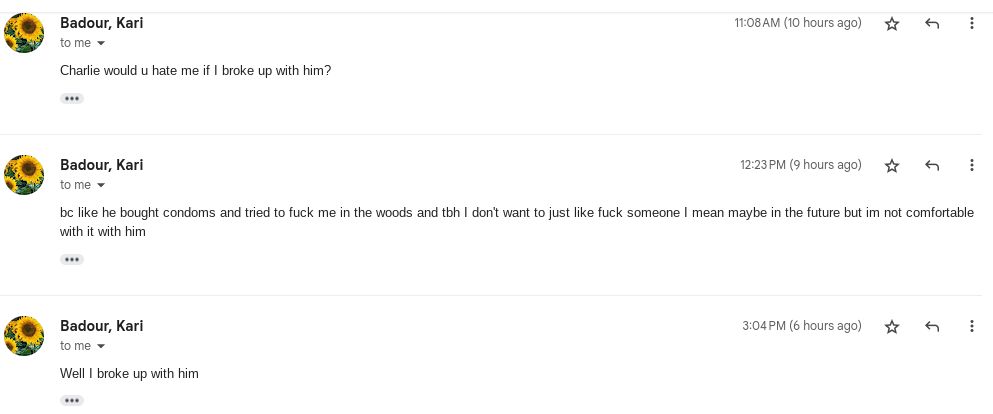993x414 pixels.
Task: Reply to the 3:04 PM message
Action: pyautogui.click(x=932, y=326)
